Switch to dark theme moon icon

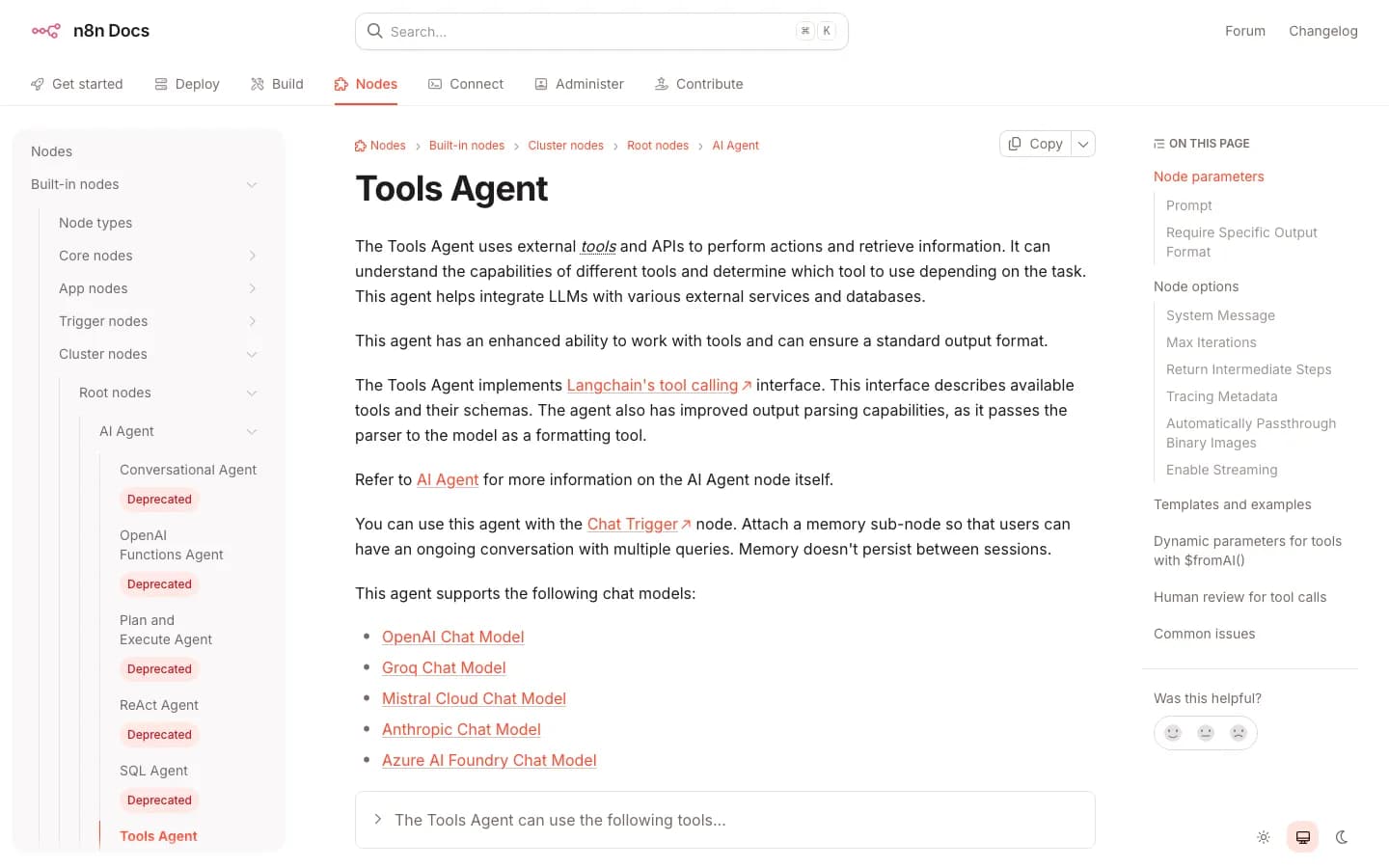1342,837
